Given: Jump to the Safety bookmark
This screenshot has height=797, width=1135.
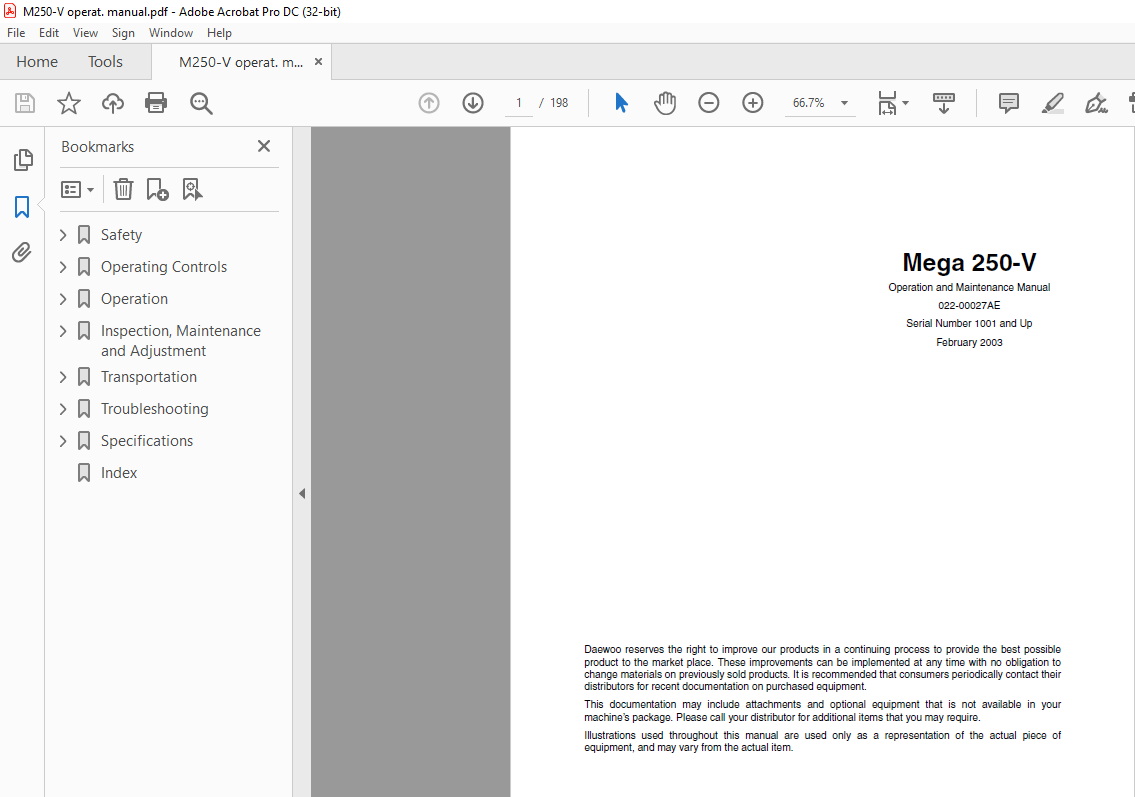Looking at the screenshot, I should [x=121, y=235].
